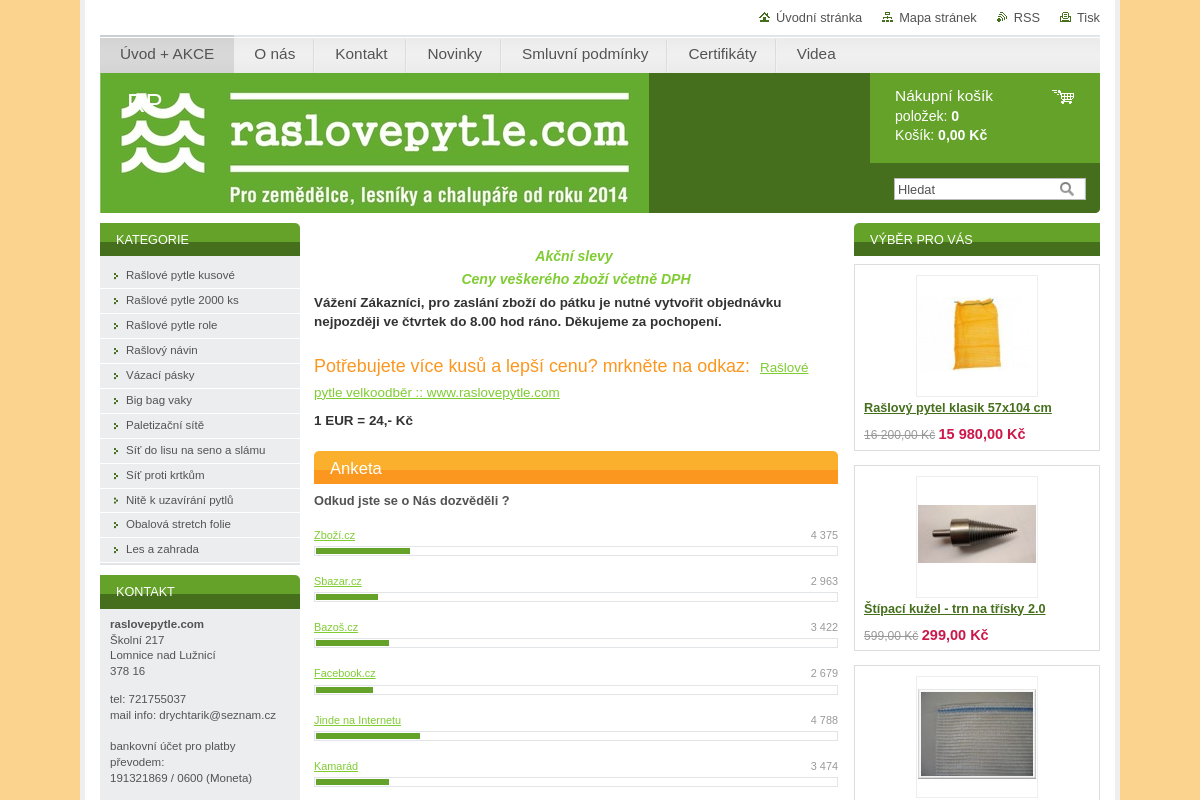Select the Sbazar.cz poll option
This screenshot has height=800, width=1200.
[337, 581]
